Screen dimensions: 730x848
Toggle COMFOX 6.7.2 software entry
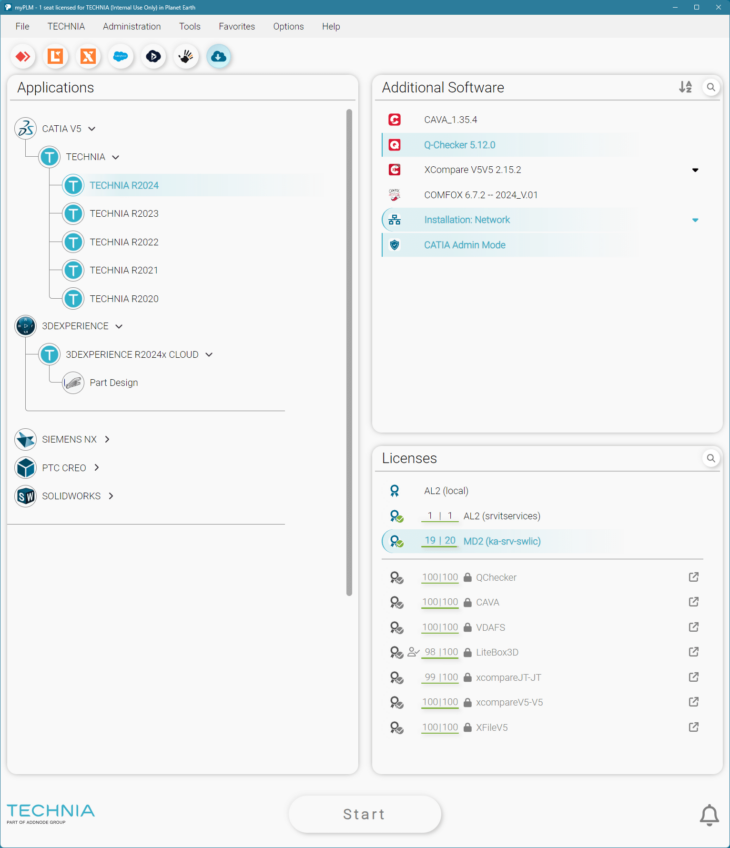[x=542, y=195]
